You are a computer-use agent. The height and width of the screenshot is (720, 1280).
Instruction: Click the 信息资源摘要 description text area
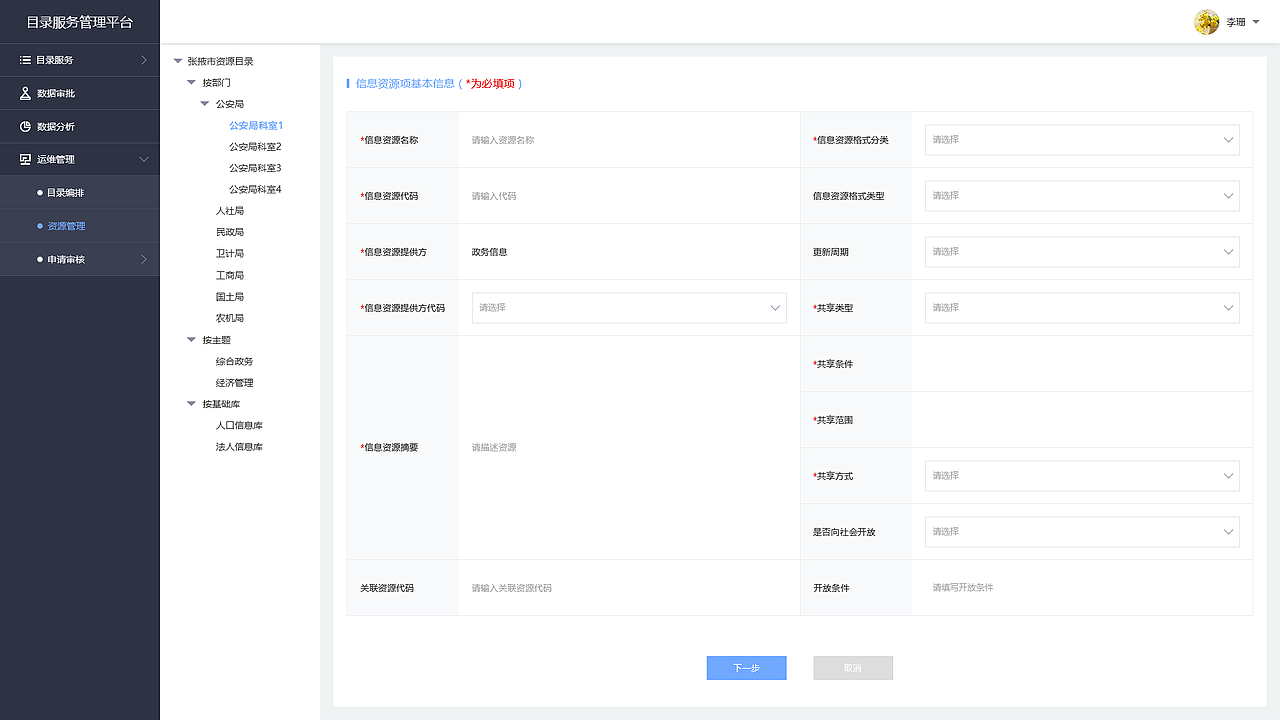pos(629,448)
